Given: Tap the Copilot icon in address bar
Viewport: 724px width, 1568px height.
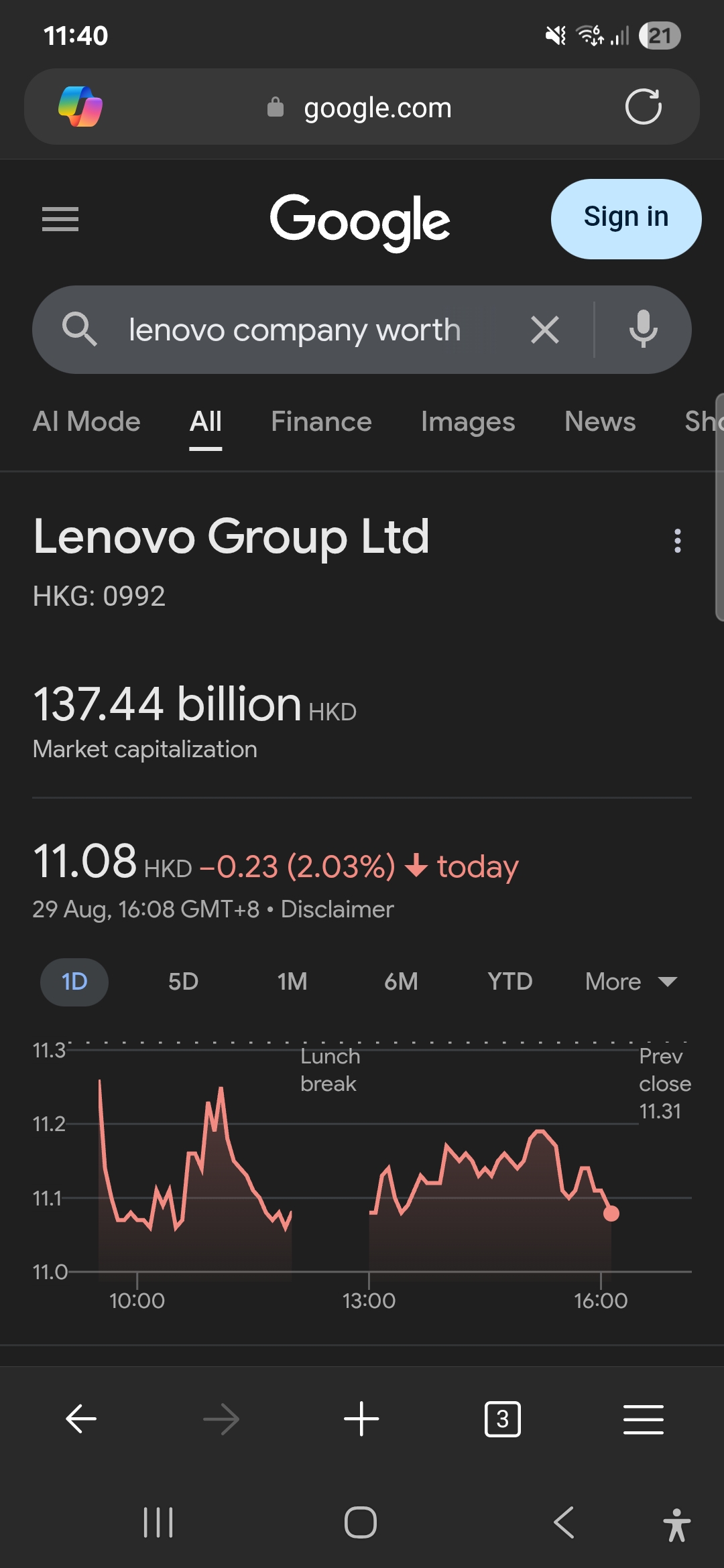Looking at the screenshot, I should pos(80,107).
